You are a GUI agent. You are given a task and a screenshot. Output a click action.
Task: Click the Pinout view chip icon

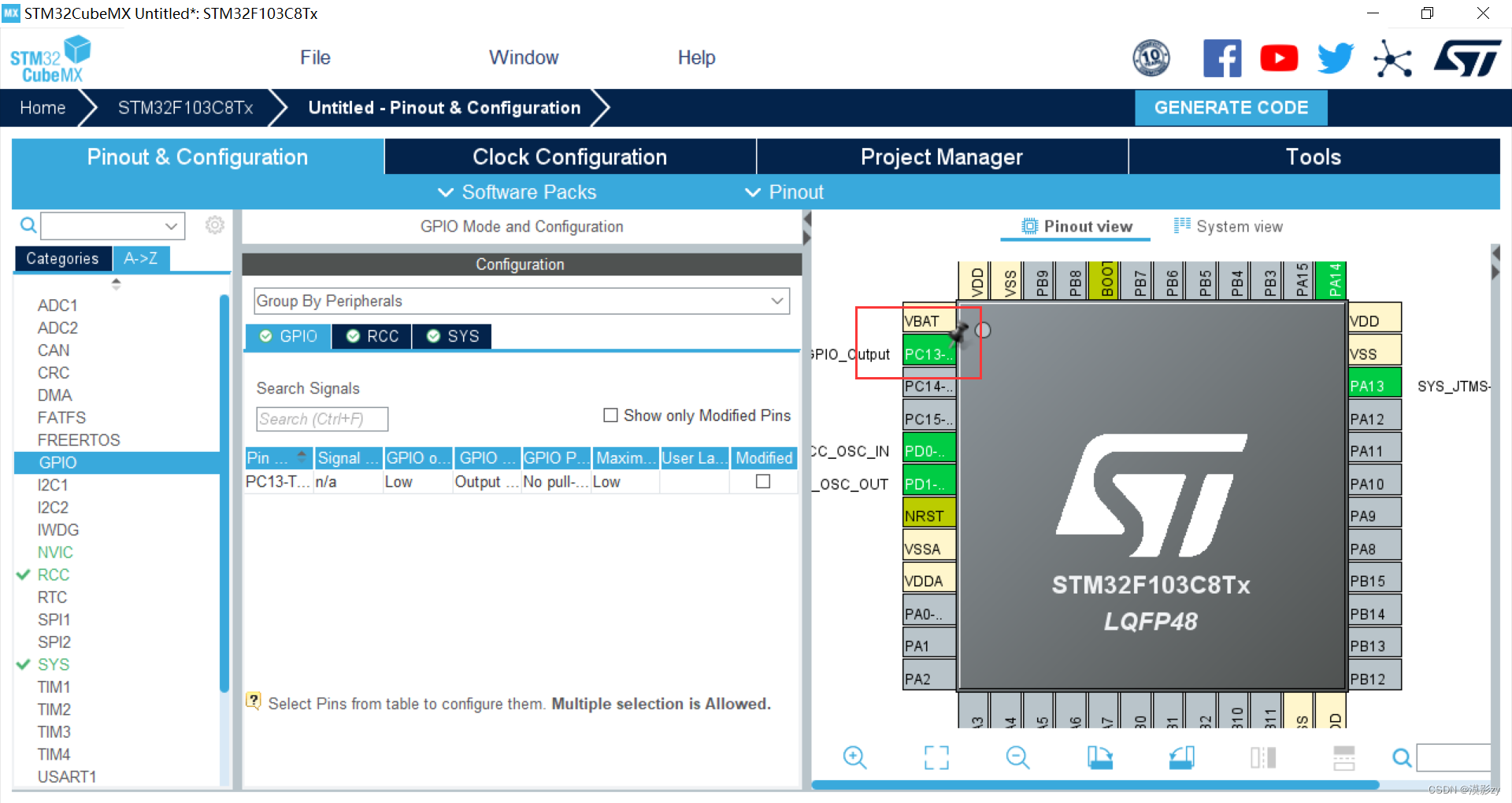1029,227
